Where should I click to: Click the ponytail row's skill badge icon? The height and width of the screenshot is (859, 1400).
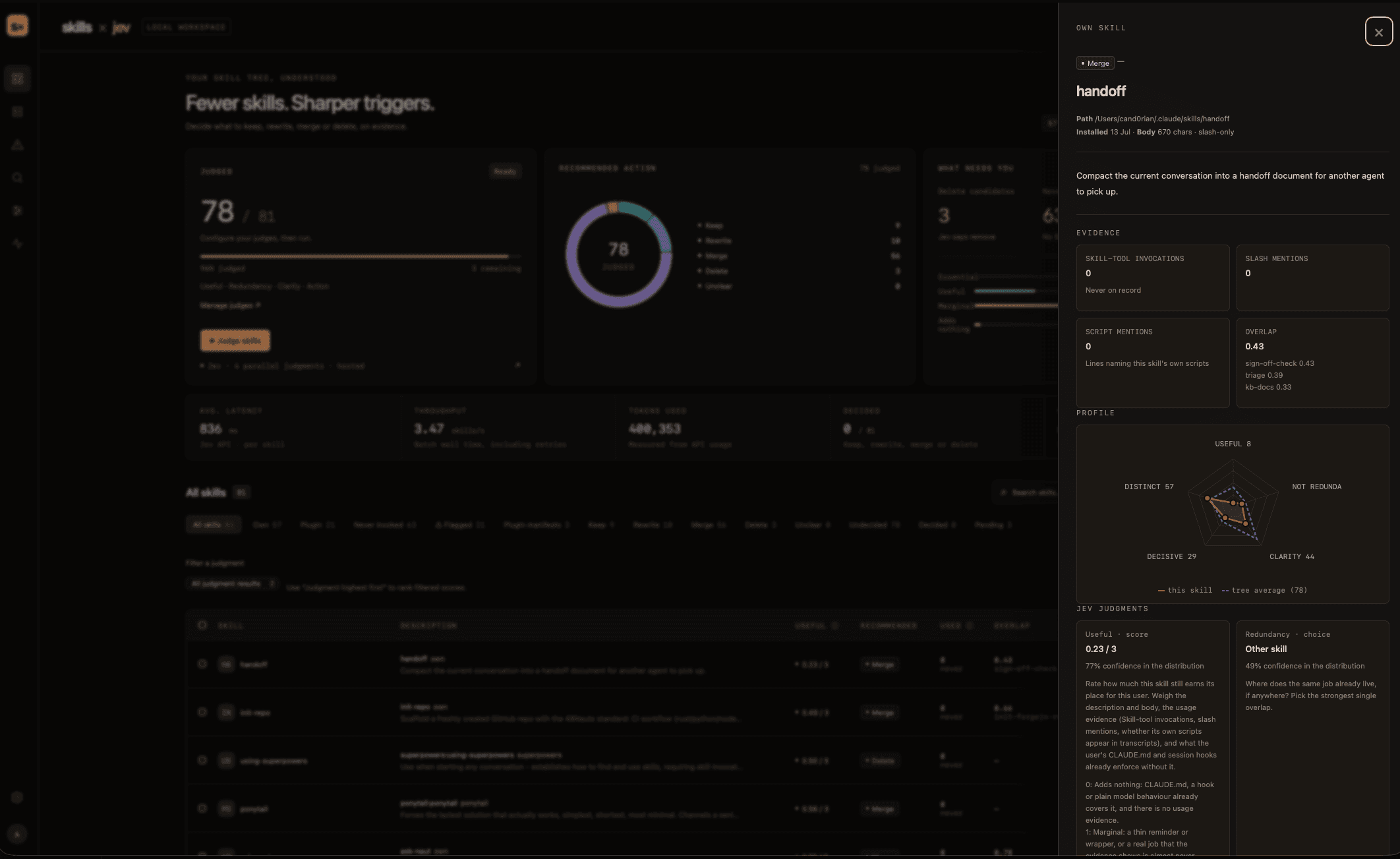226,809
